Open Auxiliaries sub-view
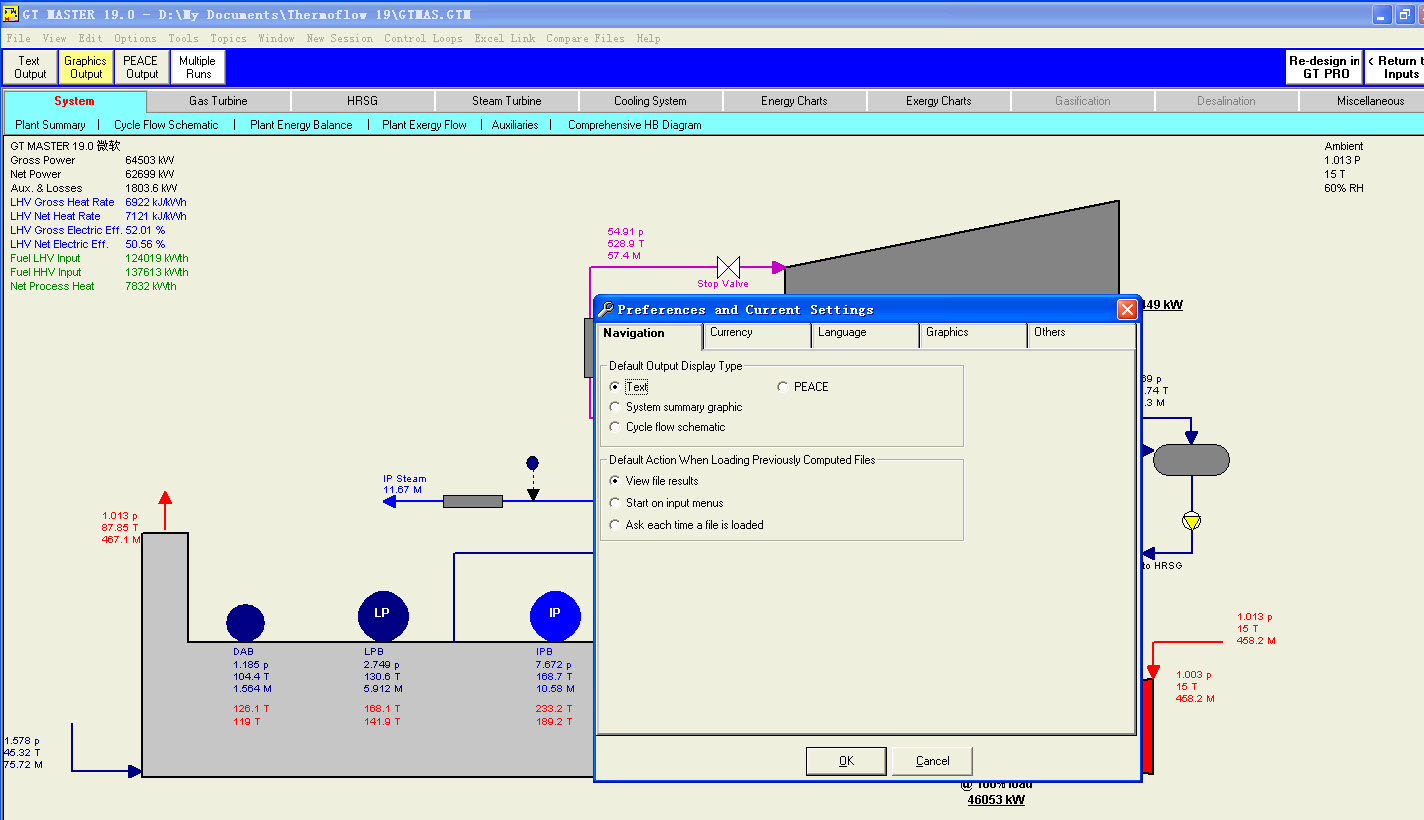Image resolution: width=1424 pixels, height=820 pixels. 515,125
